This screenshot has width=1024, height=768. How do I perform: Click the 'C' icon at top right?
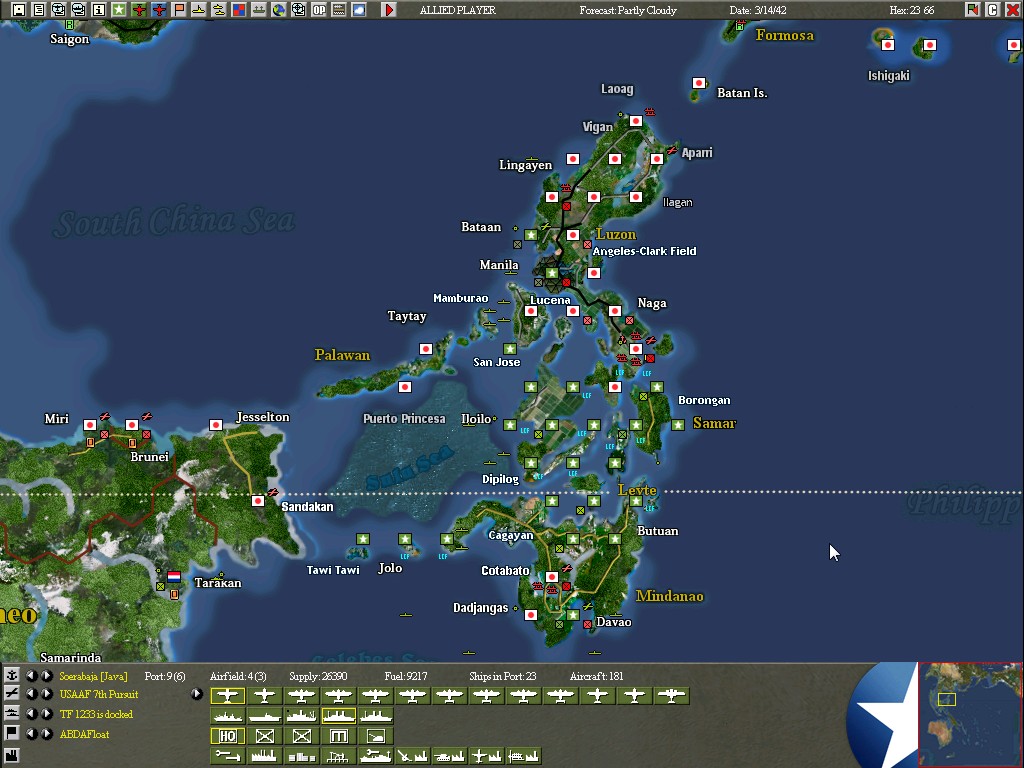pyautogui.click(x=992, y=10)
